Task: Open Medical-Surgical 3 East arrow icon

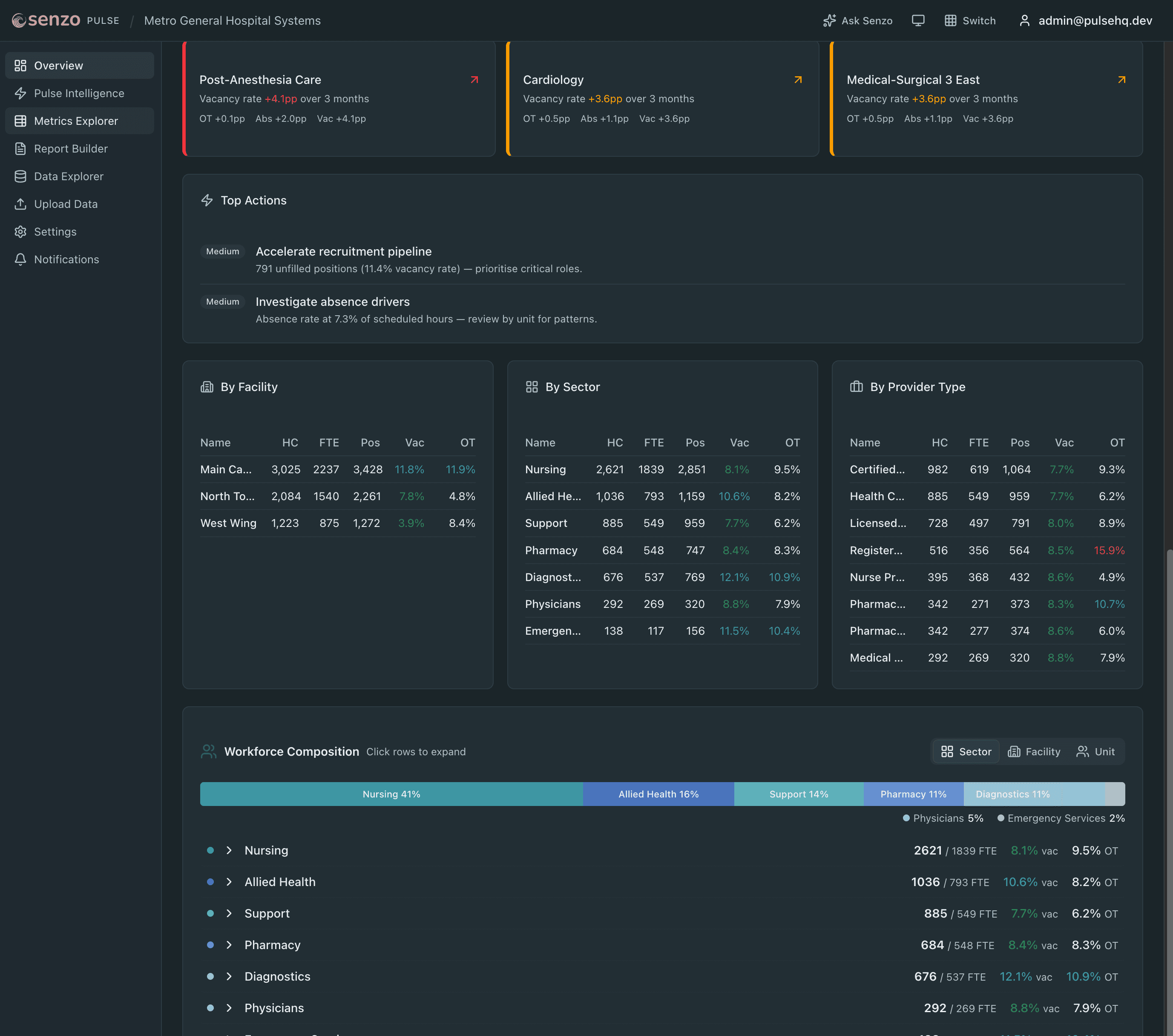Action: click(1121, 80)
